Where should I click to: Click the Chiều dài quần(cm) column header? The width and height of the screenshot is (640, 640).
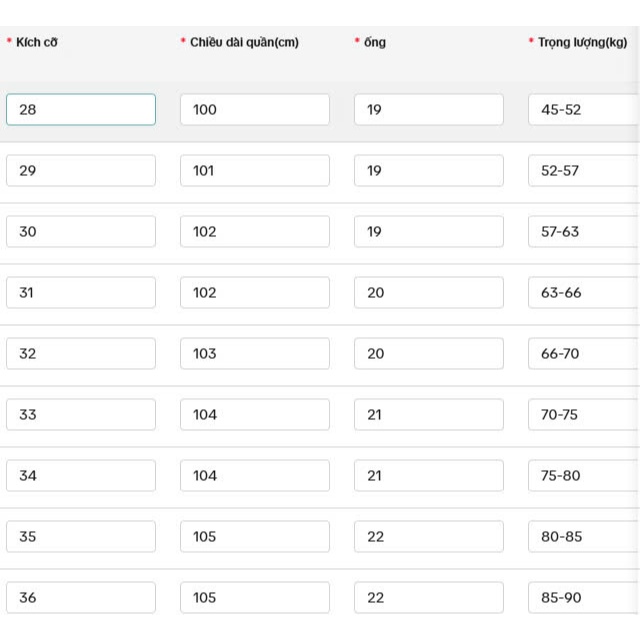point(245,42)
